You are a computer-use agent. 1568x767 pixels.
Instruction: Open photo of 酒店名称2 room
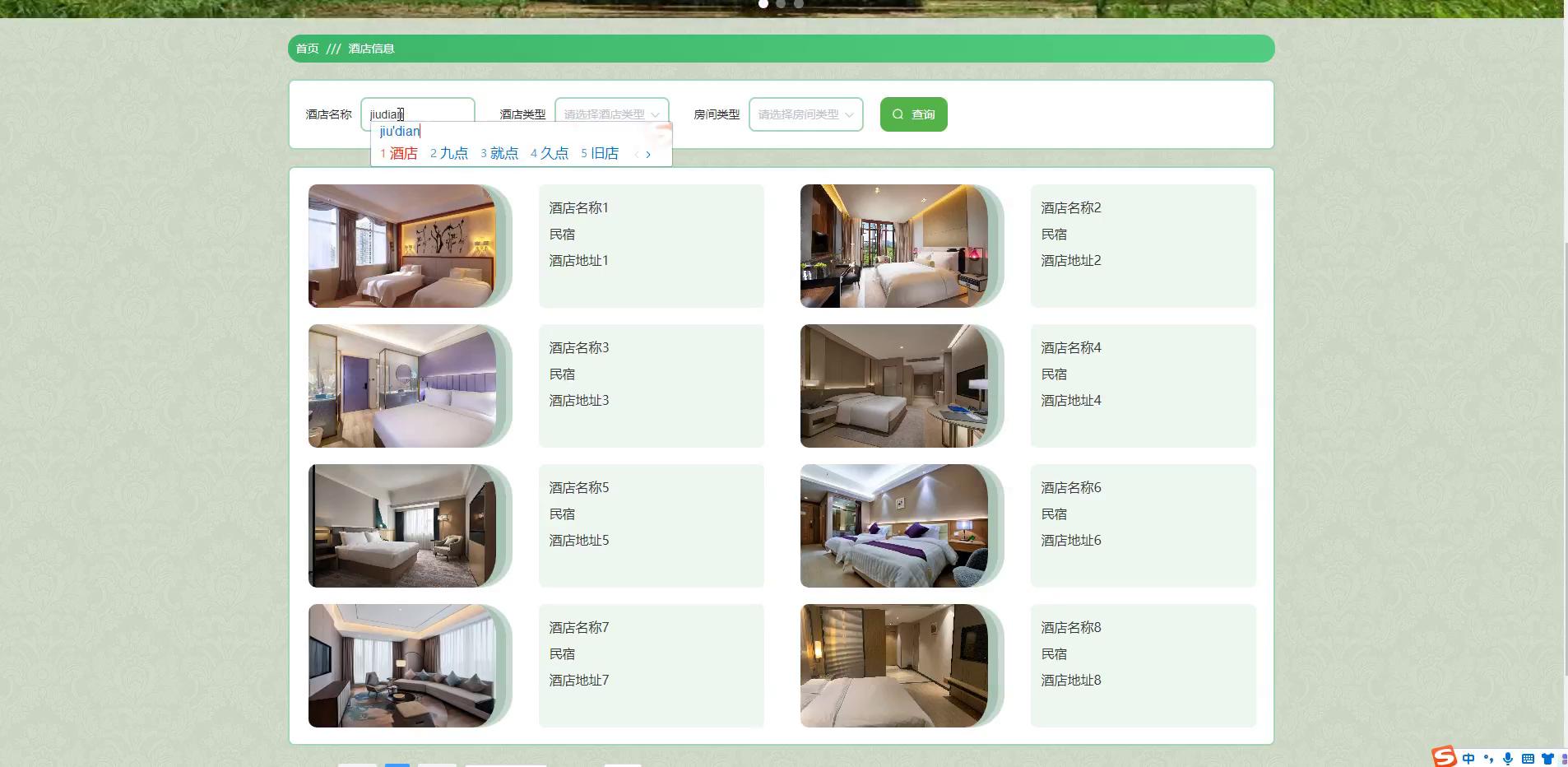pyautogui.click(x=894, y=246)
